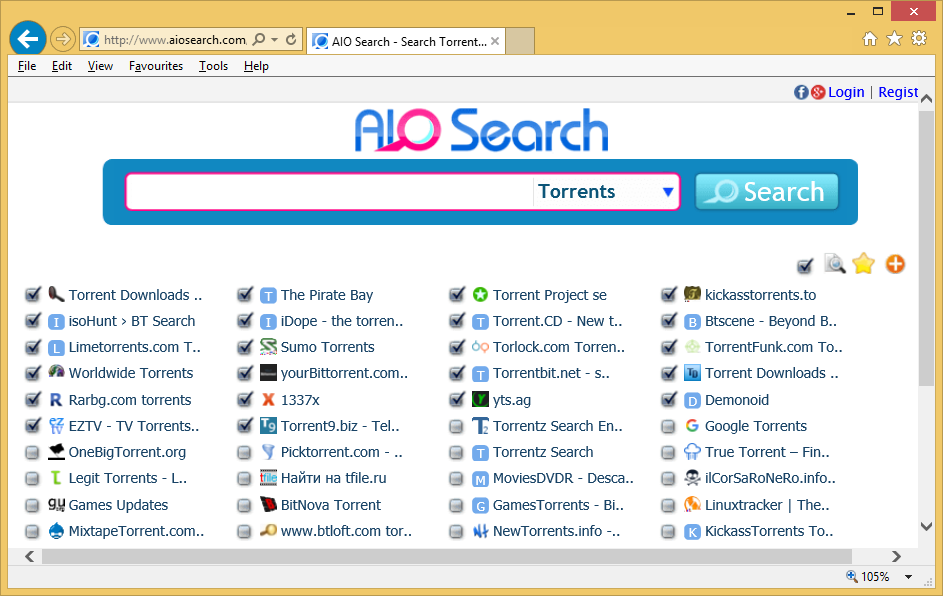This screenshot has height=596, width=943.
Task: Select the AIO Search browser tab
Action: tap(406, 41)
